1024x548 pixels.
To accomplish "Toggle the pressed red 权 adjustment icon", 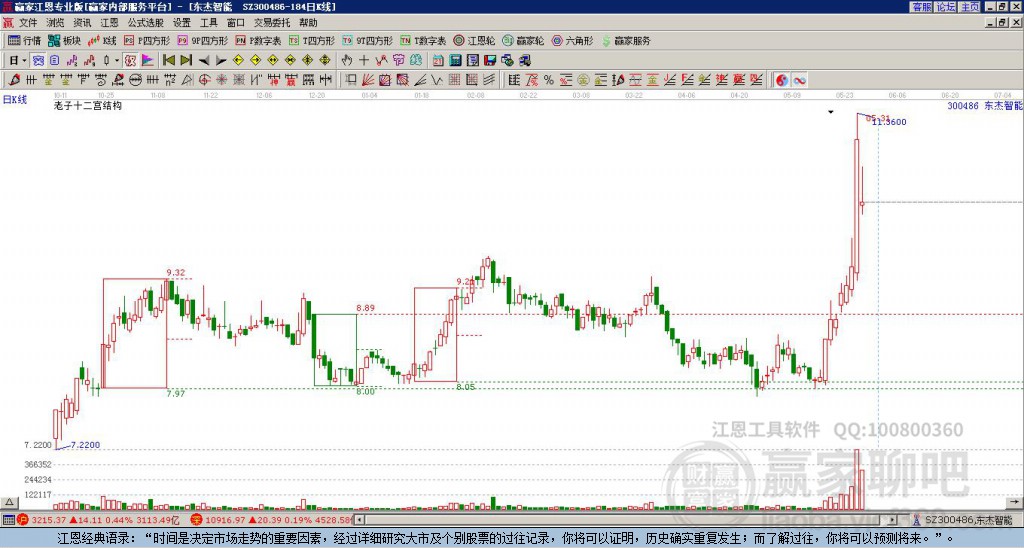I will [x=130, y=61].
